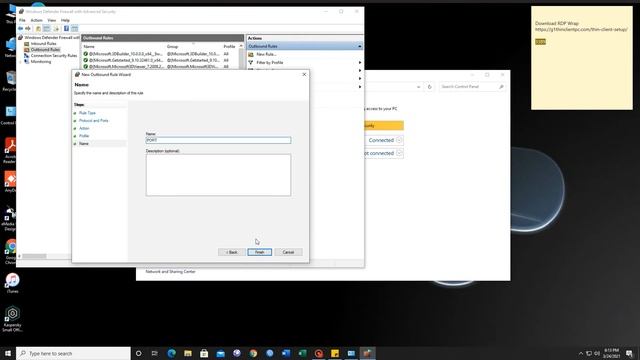Image resolution: width=640 pixels, height=360 pixels.
Task: Select Connection Security Rules in the tree
Action: tap(54, 56)
